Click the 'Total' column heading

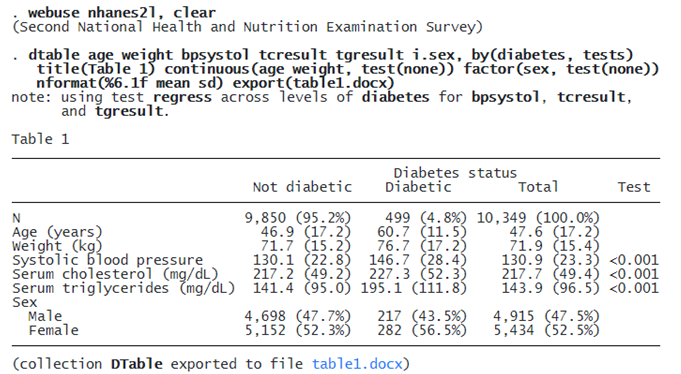tap(538, 187)
